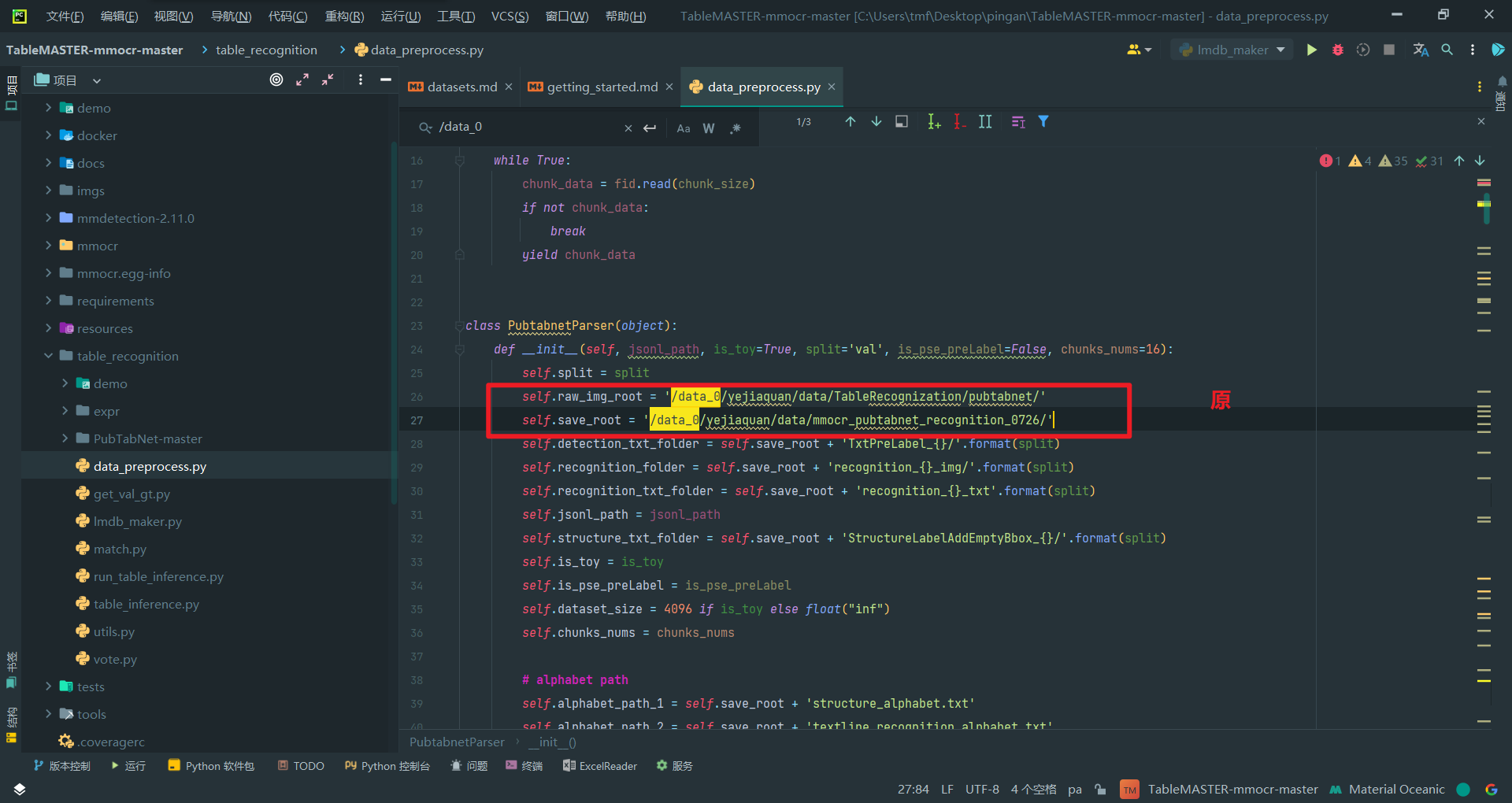Open the editor tabs options menu

coord(1480,87)
